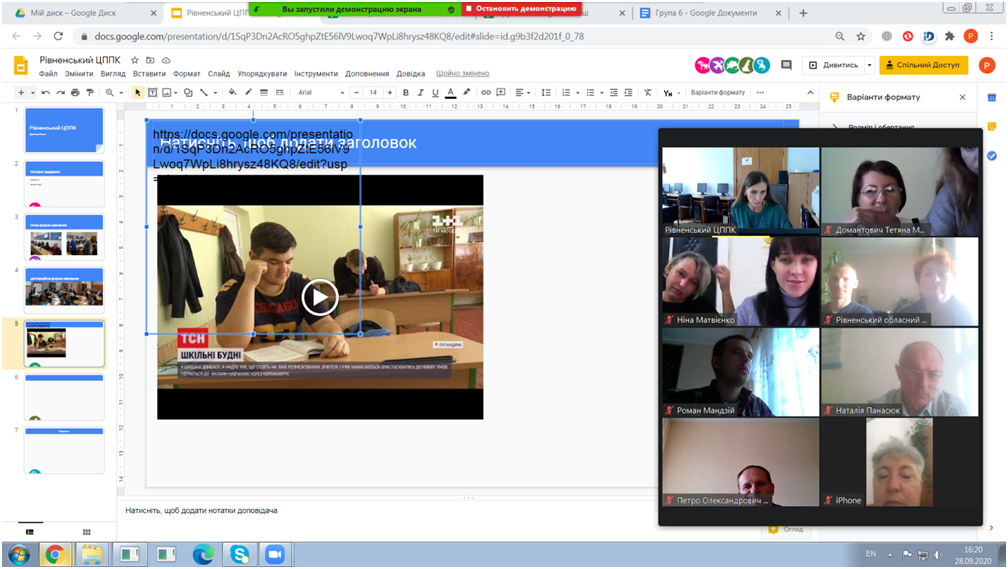
Task: Toggle bold formatting
Action: point(405,92)
